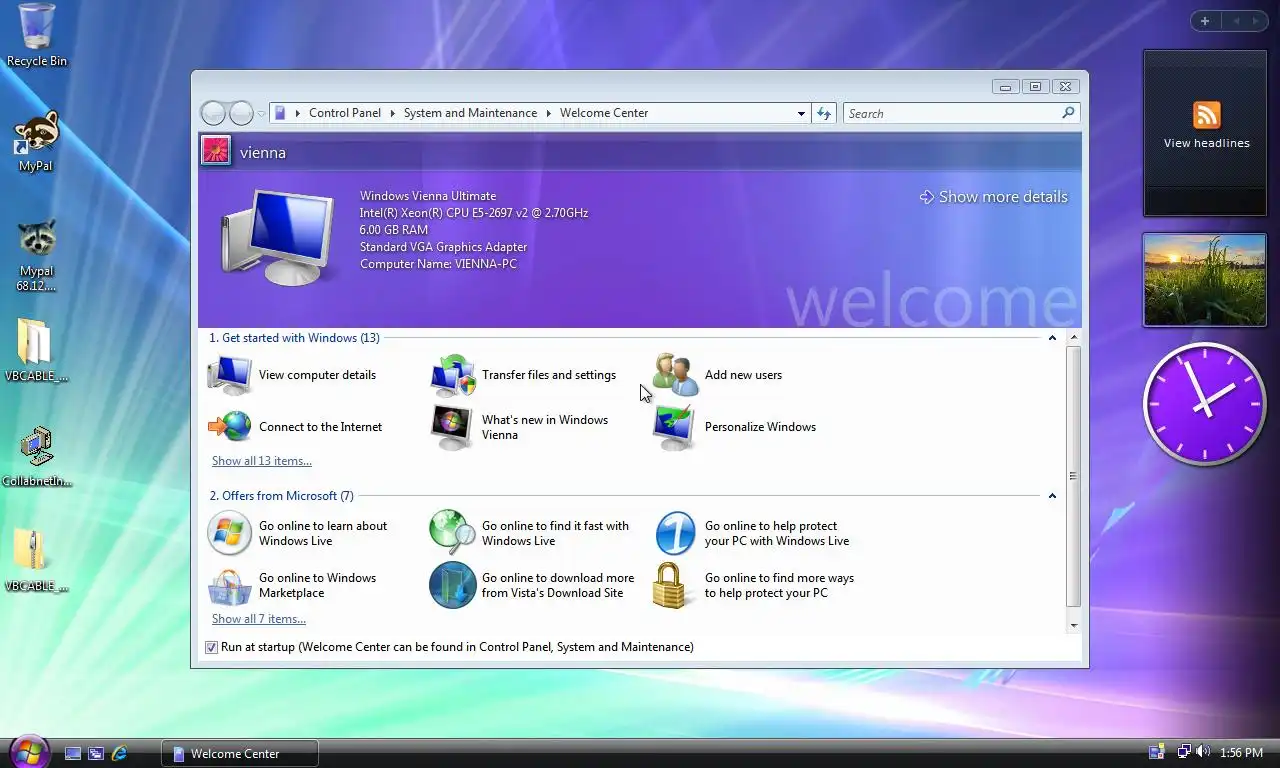Select the Mypal 68.12 installer icon
This screenshot has height=768, width=1280.
click(x=37, y=238)
